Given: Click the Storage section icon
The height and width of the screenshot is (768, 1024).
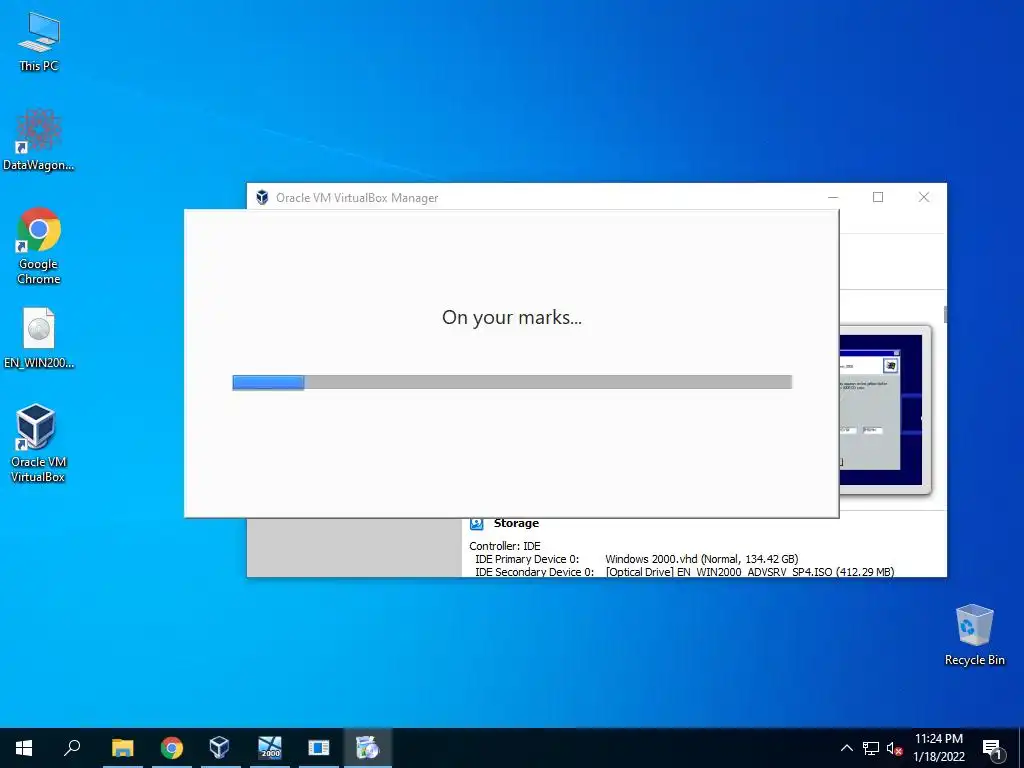Looking at the screenshot, I should point(477,523).
